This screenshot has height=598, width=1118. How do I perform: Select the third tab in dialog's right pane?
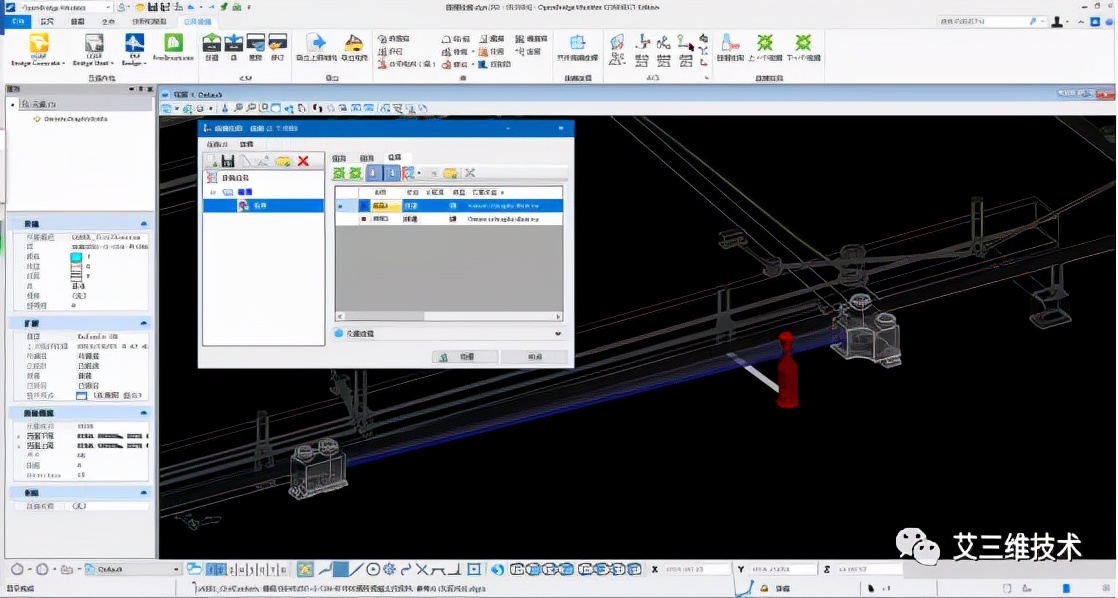click(394, 158)
